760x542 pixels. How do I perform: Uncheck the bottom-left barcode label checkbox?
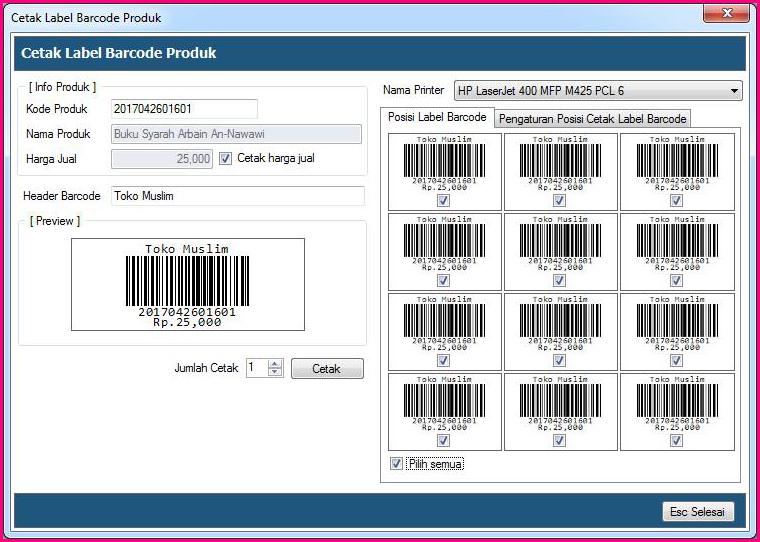[443, 441]
